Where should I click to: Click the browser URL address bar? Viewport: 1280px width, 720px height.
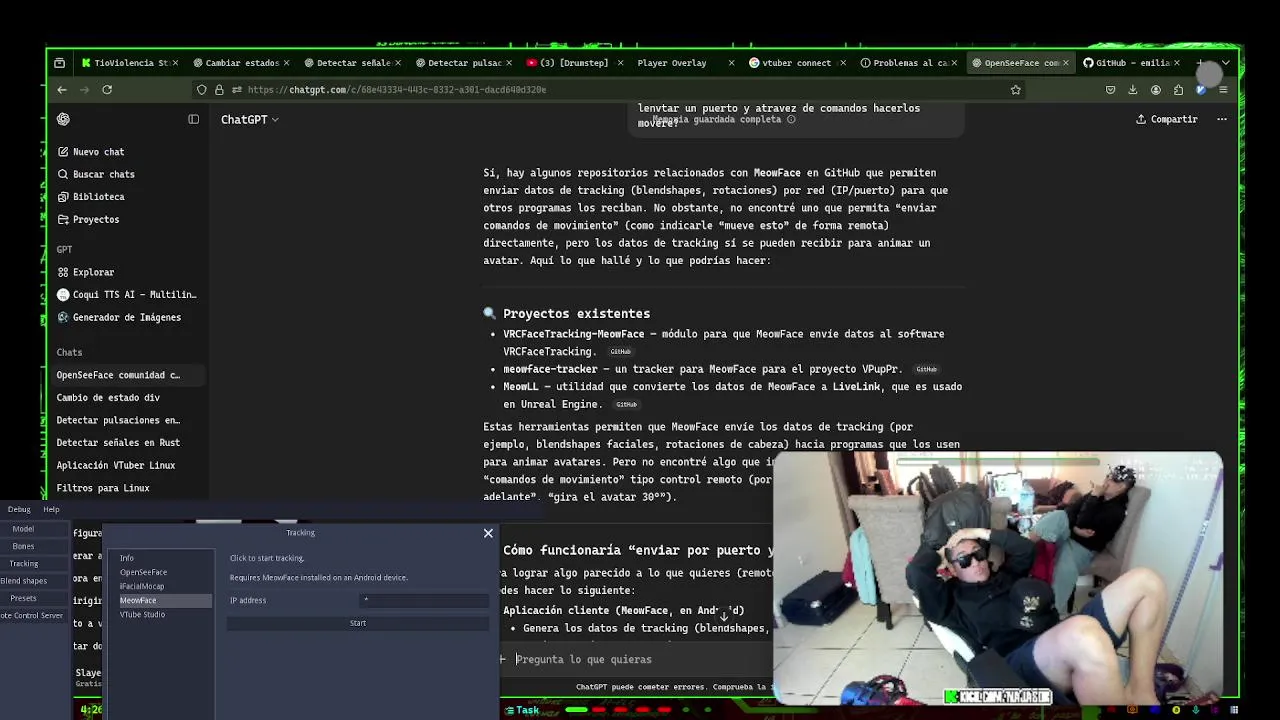click(x=610, y=90)
